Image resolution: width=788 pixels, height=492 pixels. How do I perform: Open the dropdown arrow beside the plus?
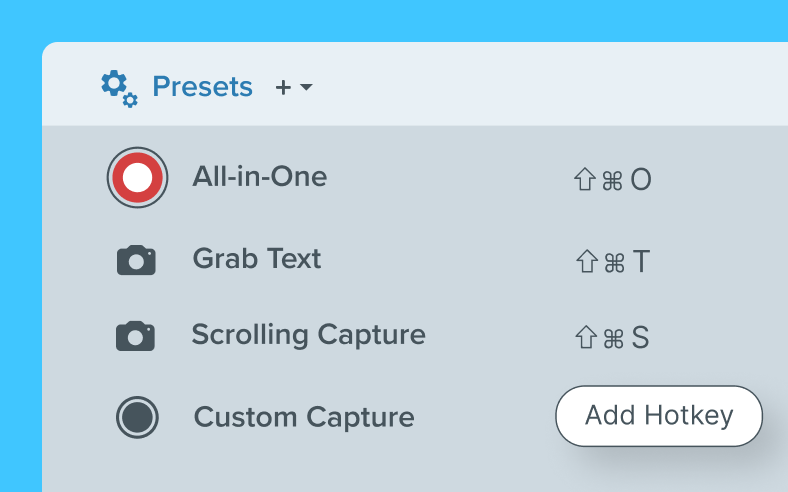coord(306,88)
